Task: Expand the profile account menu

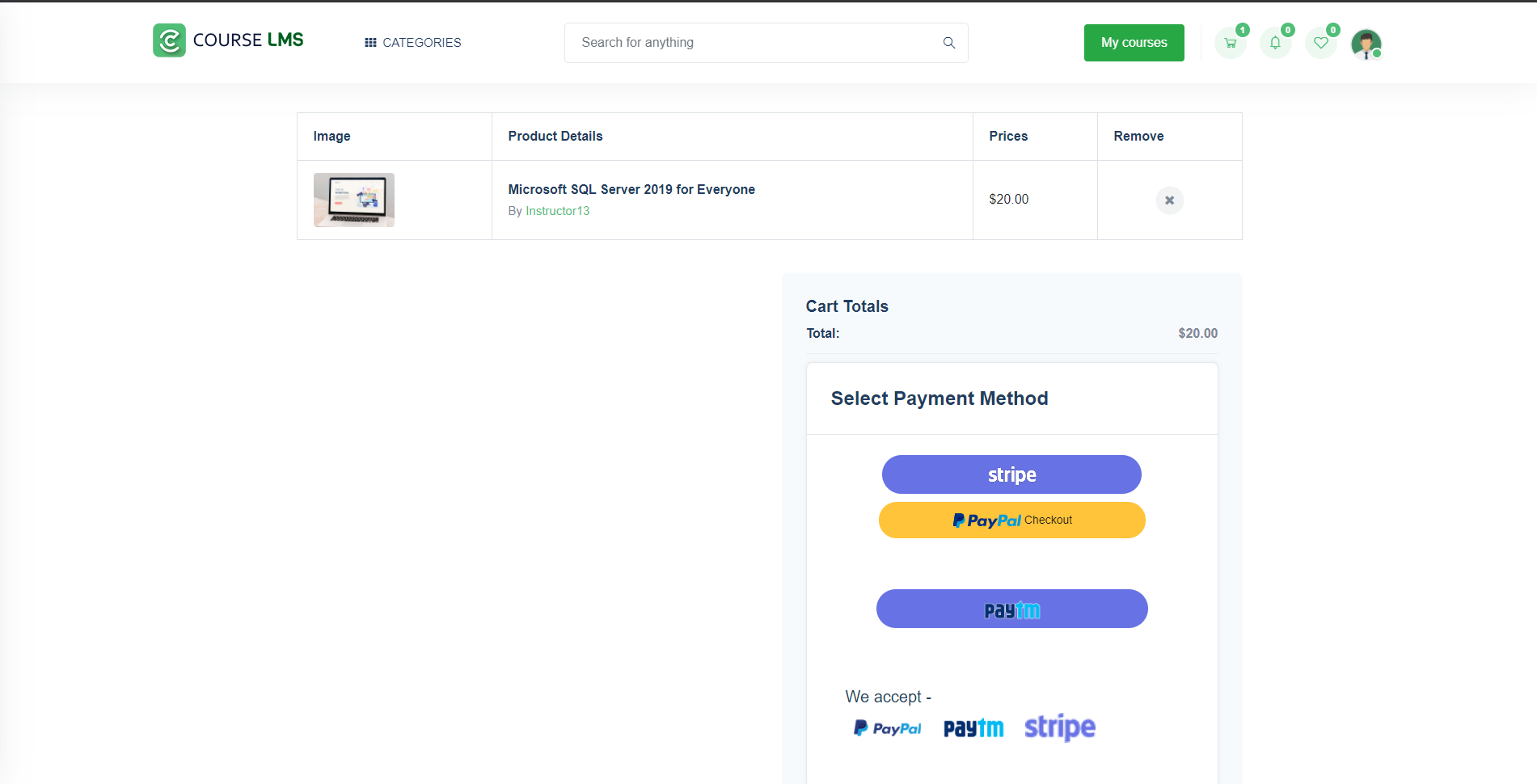Action: pyautogui.click(x=1366, y=44)
